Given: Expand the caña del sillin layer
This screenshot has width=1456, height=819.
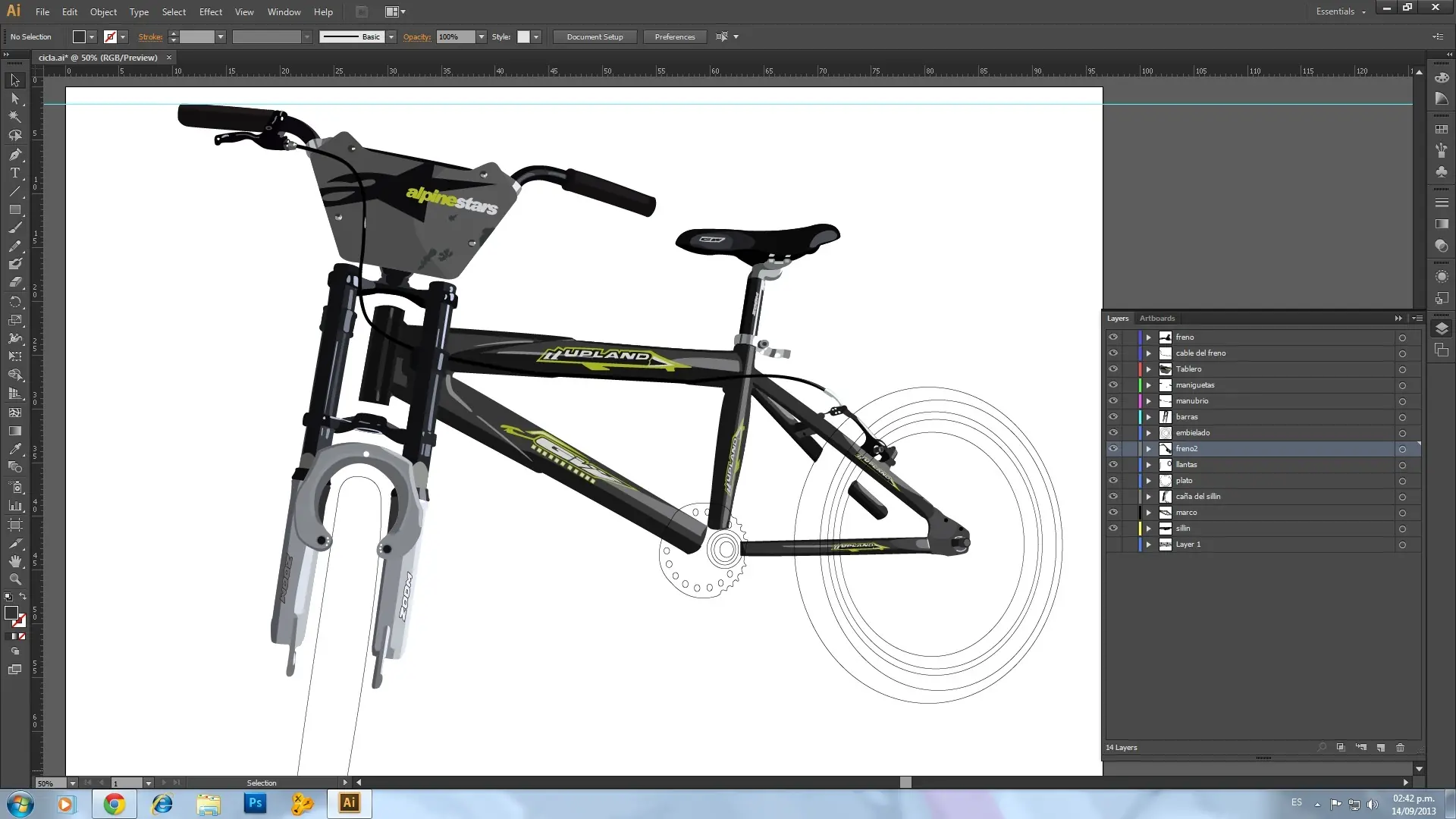Looking at the screenshot, I should [x=1149, y=497].
